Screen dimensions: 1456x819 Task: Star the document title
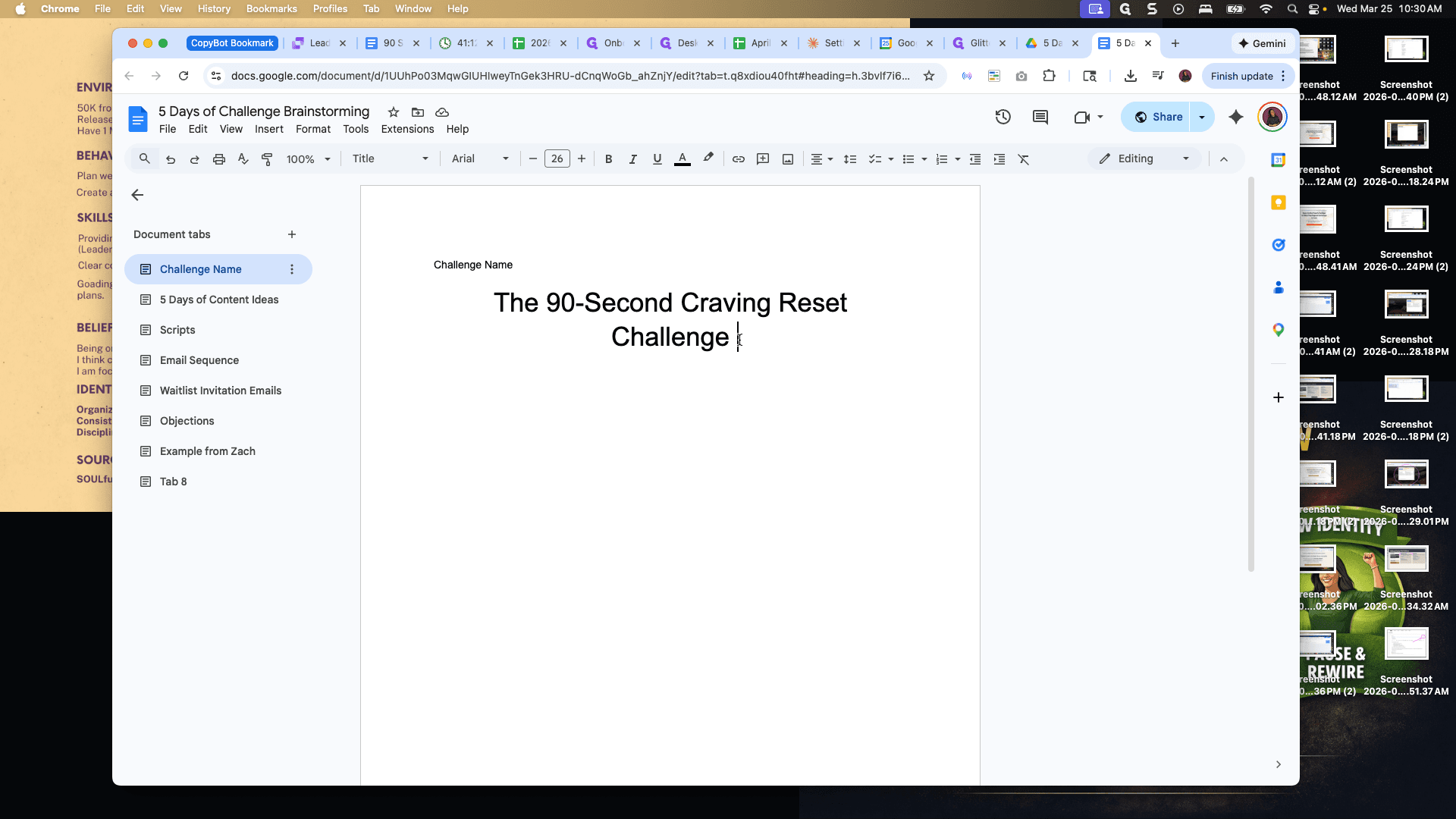pos(393,112)
